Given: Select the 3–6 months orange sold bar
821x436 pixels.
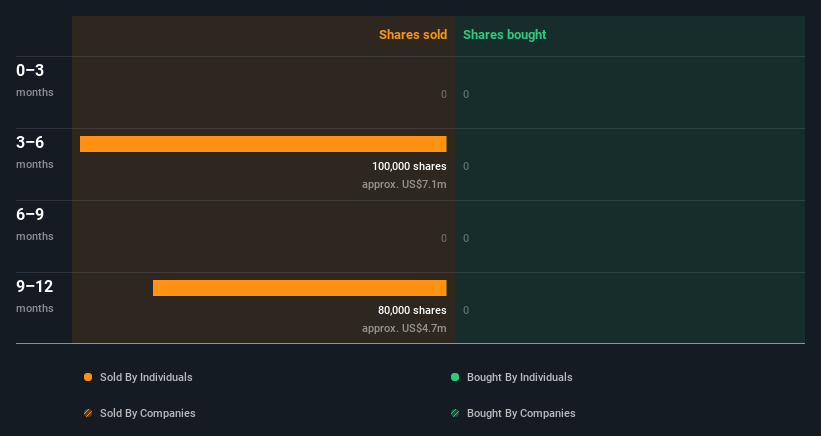Looking at the screenshot, I should pos(263,144).
